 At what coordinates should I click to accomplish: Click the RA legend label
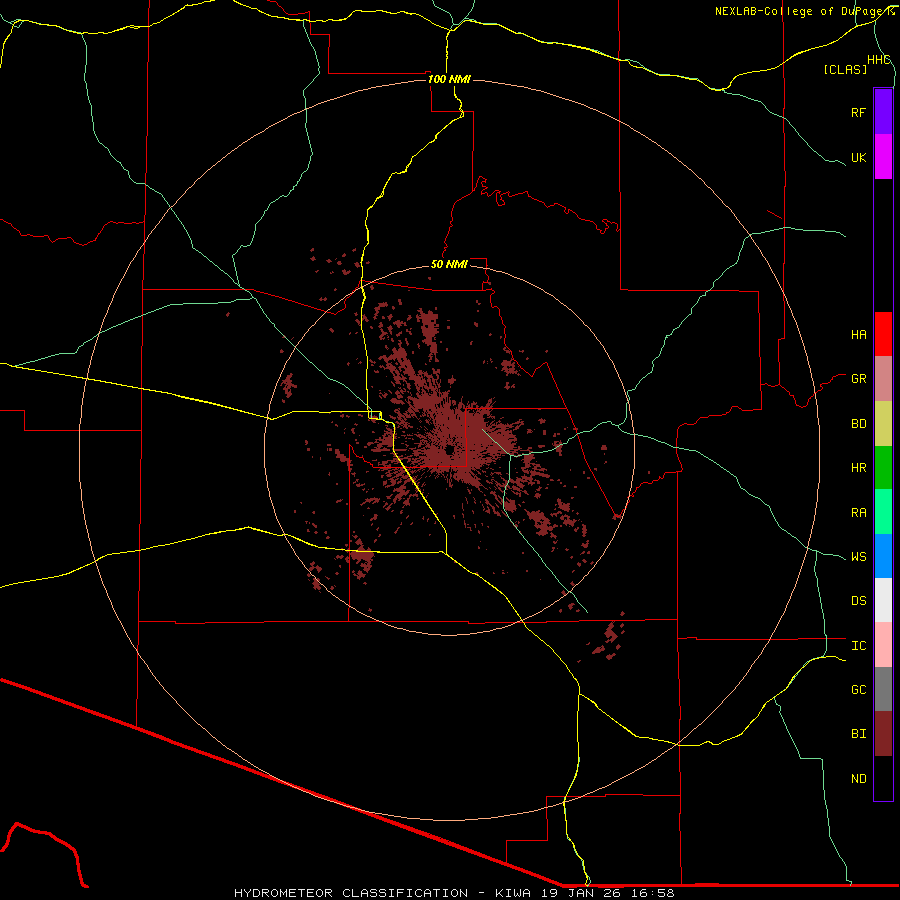click(858, 513)
